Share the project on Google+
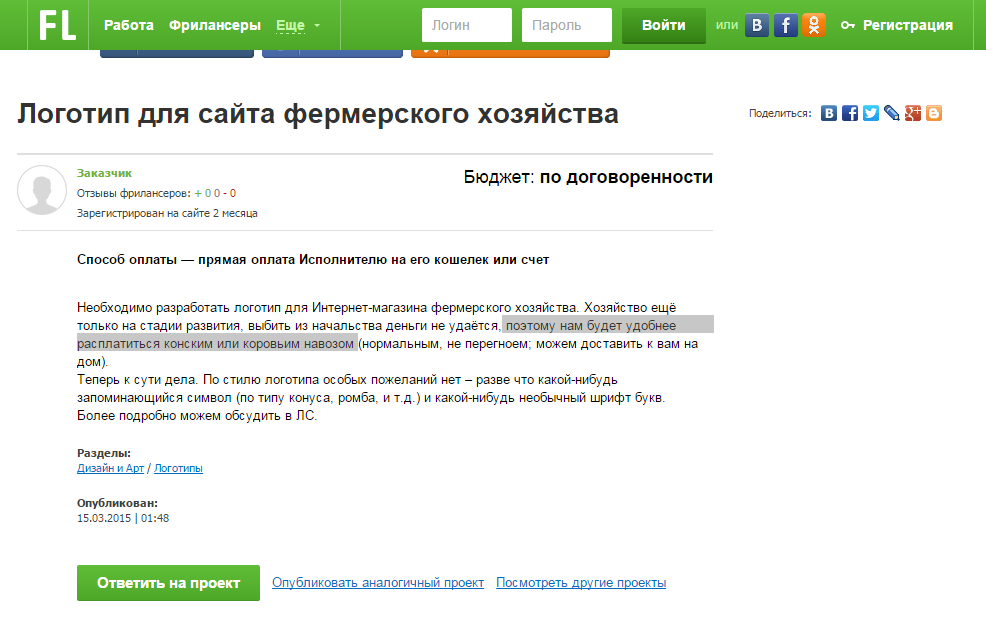 pyautogui.click(x=912, y=113)
